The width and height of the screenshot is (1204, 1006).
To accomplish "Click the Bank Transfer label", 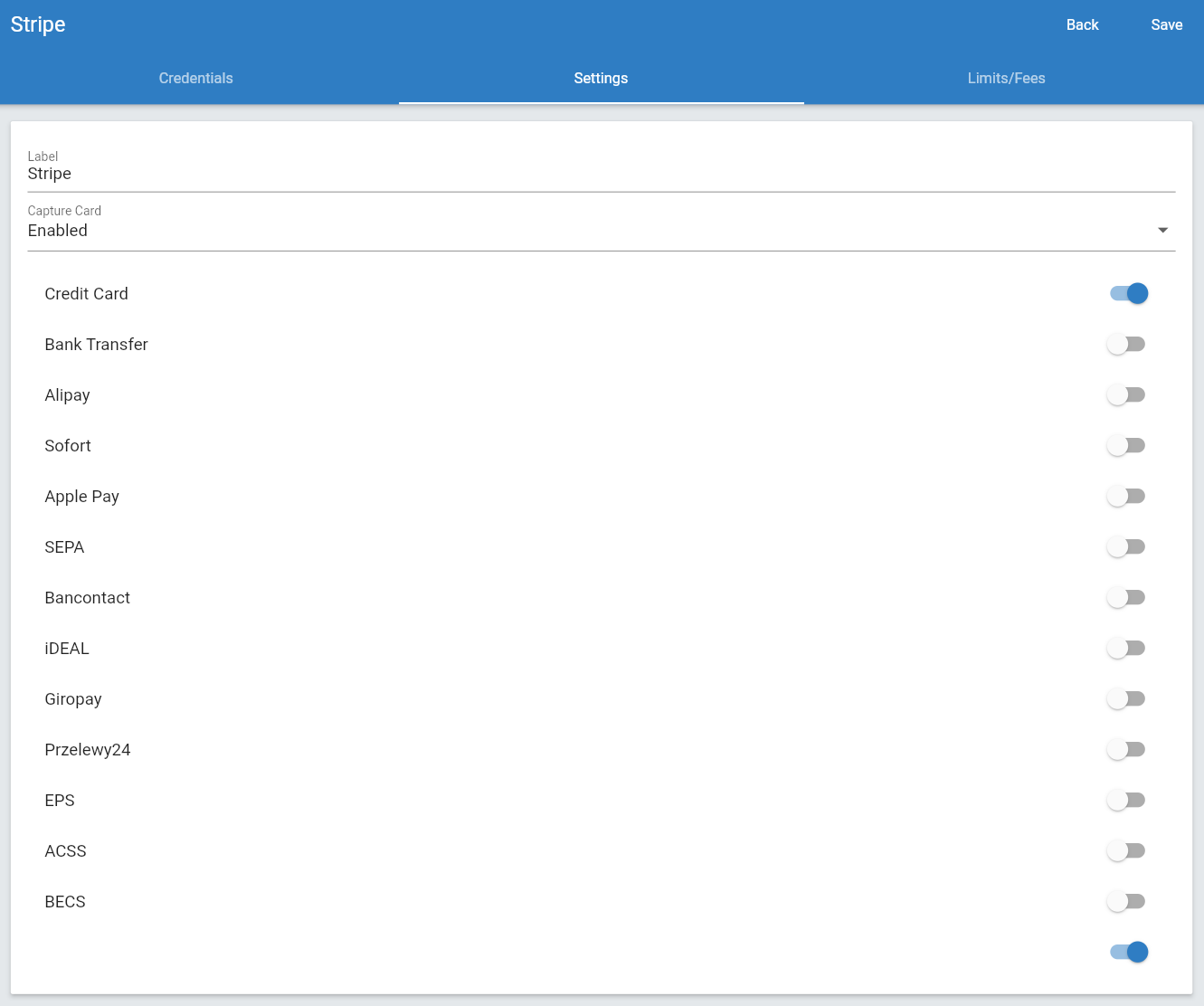I will [x=96, y=345].
